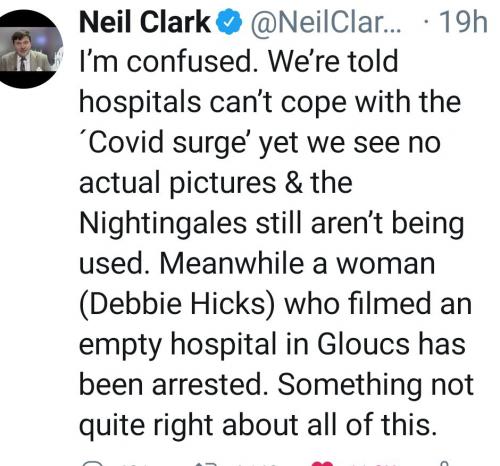Click the blue verified badge

(229, 23)
